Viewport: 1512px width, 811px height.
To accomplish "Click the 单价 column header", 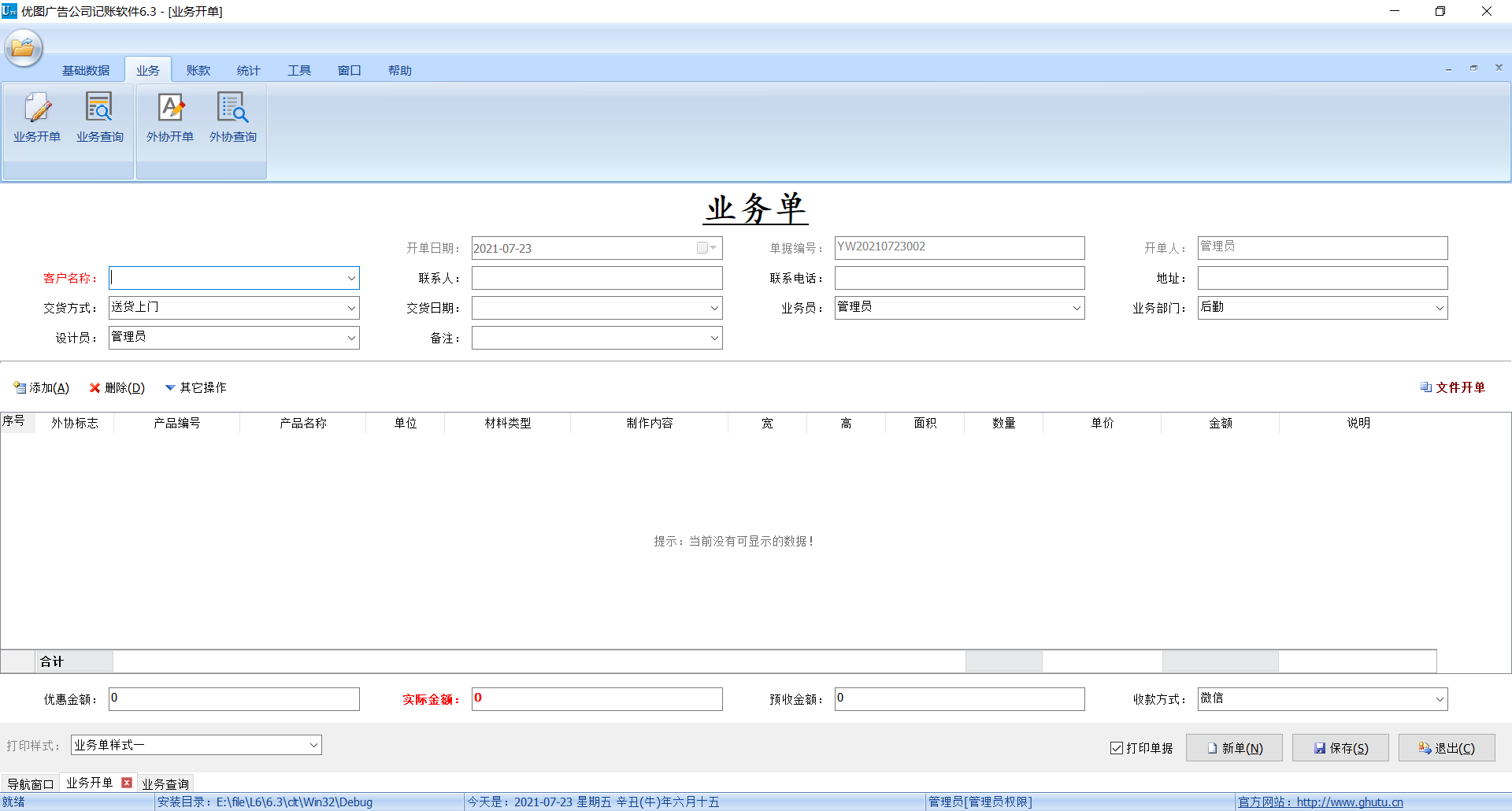I will coord(1102,423).
